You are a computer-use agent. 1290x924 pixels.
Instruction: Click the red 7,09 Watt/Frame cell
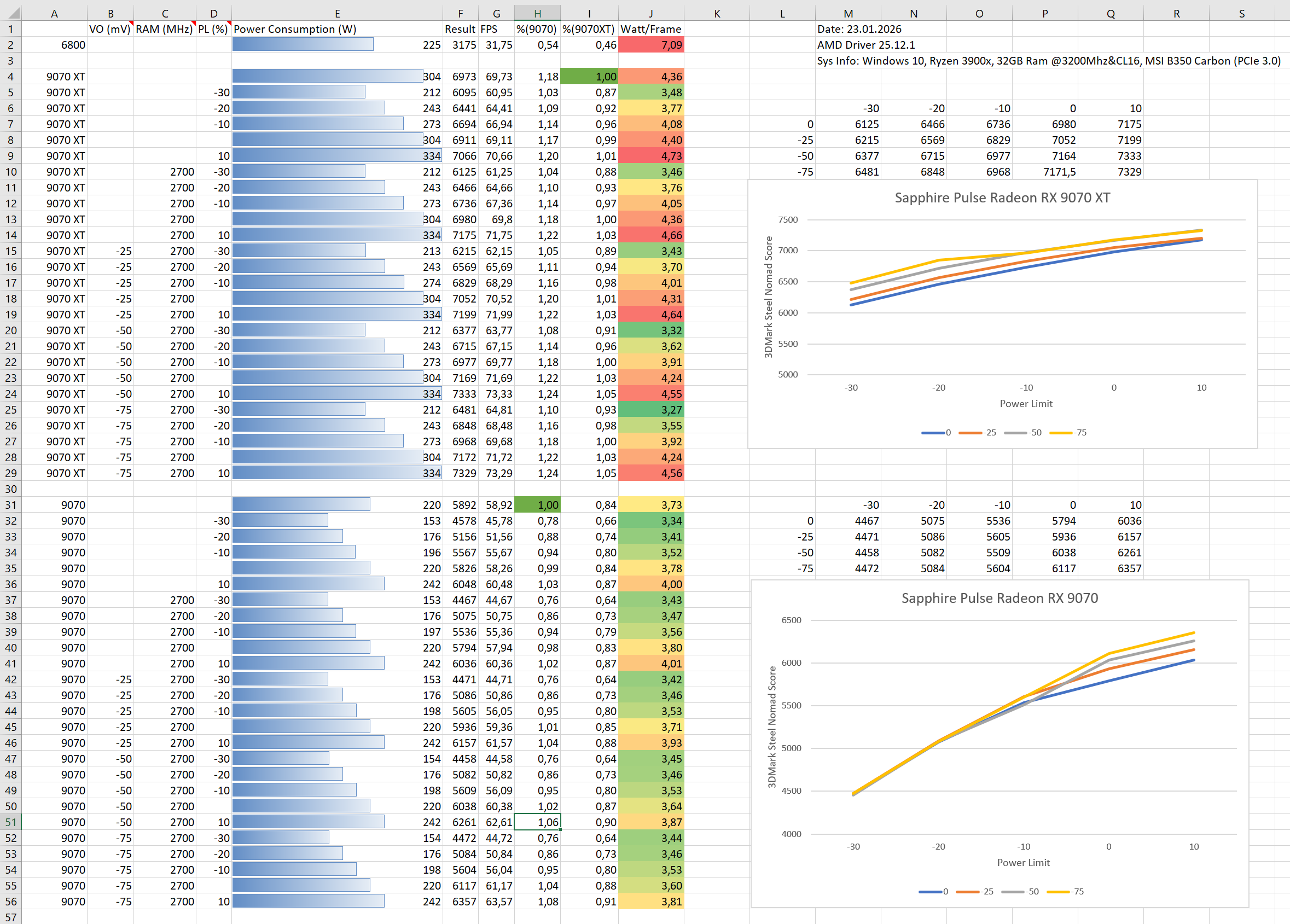650,45
